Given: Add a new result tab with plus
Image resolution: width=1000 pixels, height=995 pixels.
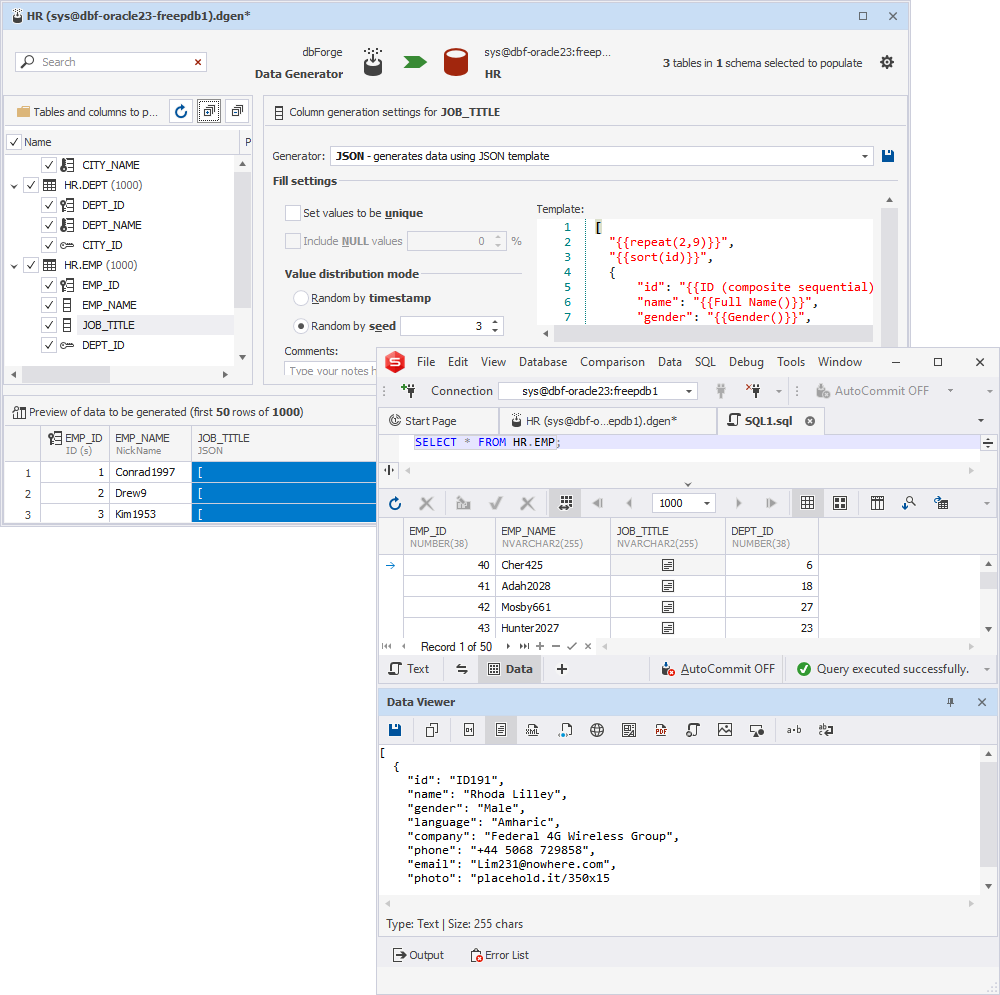Looking at the screenshot, I should click(562, 668).
